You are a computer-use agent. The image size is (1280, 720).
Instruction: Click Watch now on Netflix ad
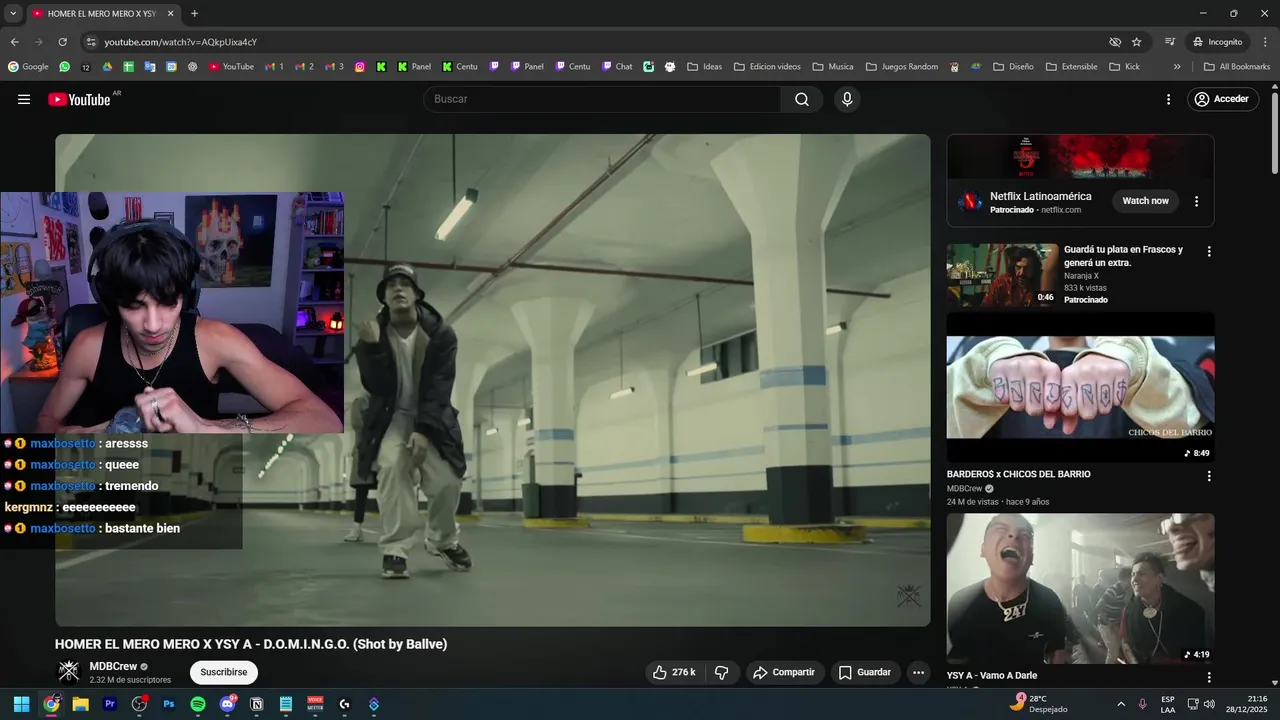coord(1145,201)
